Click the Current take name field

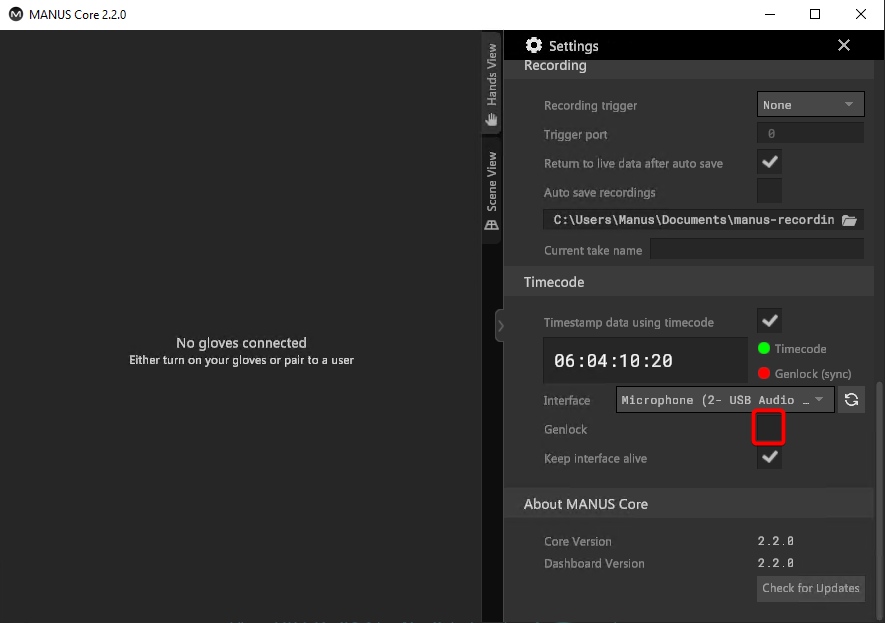pos(756,250)
